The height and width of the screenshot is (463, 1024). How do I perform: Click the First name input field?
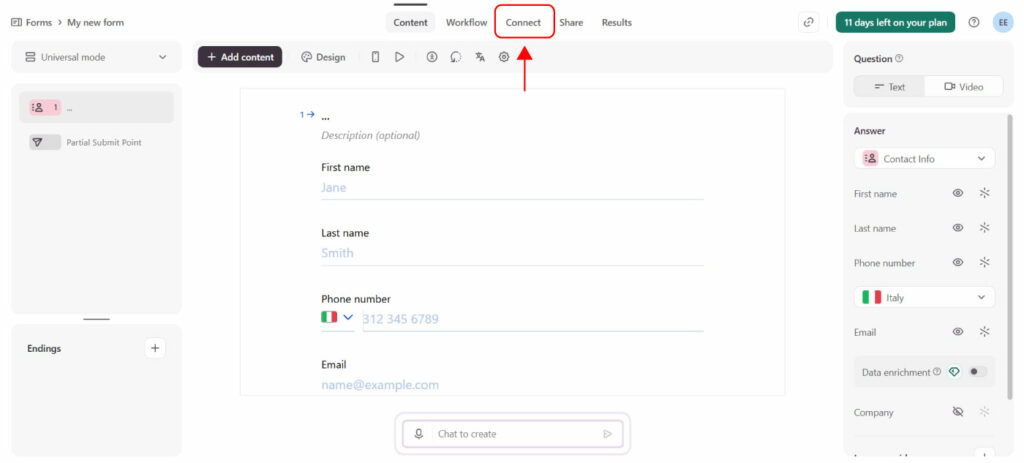pyautogui.click(x=512, y=188)
